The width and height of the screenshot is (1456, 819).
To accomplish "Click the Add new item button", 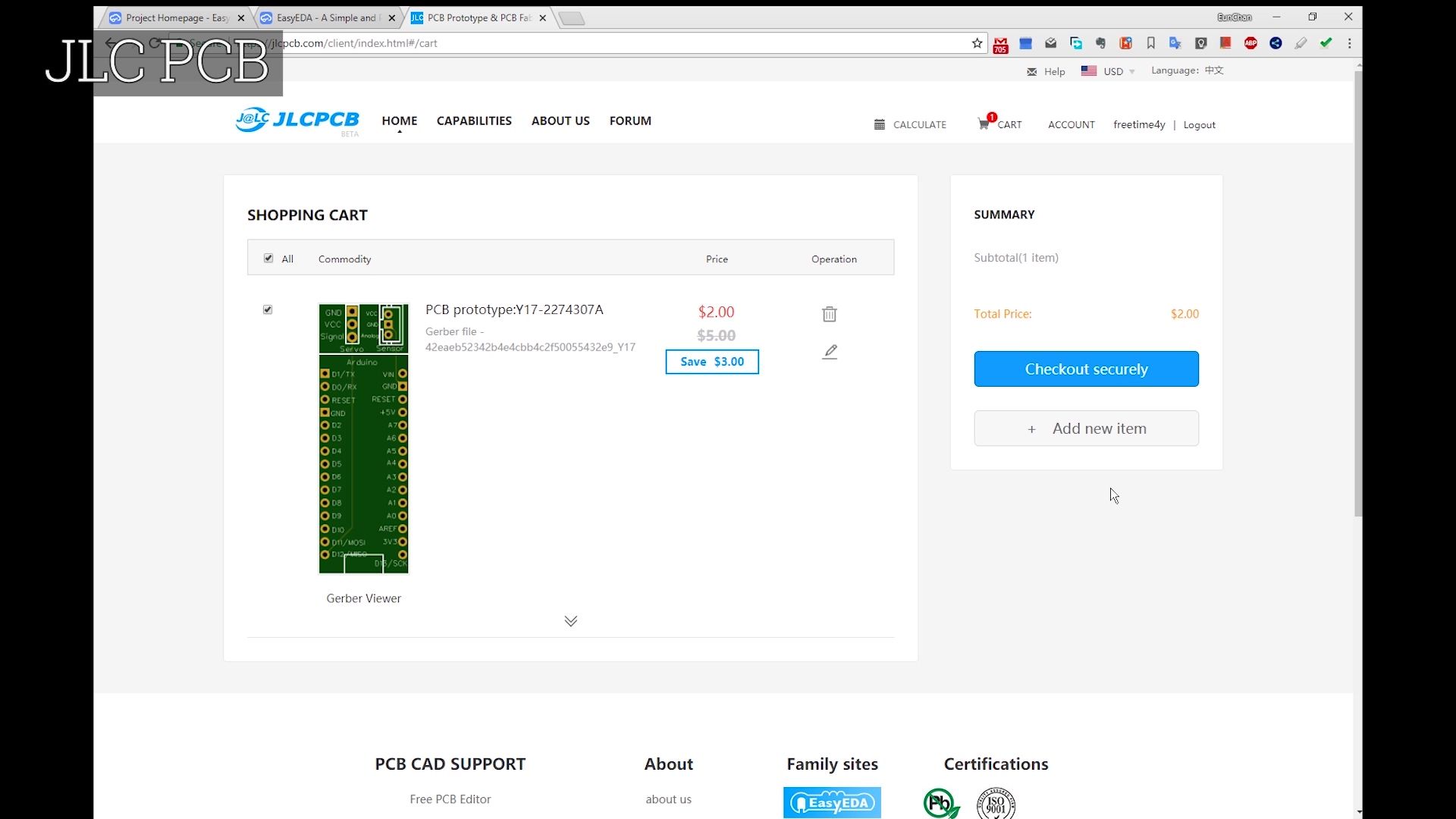I will point(1086,428).
